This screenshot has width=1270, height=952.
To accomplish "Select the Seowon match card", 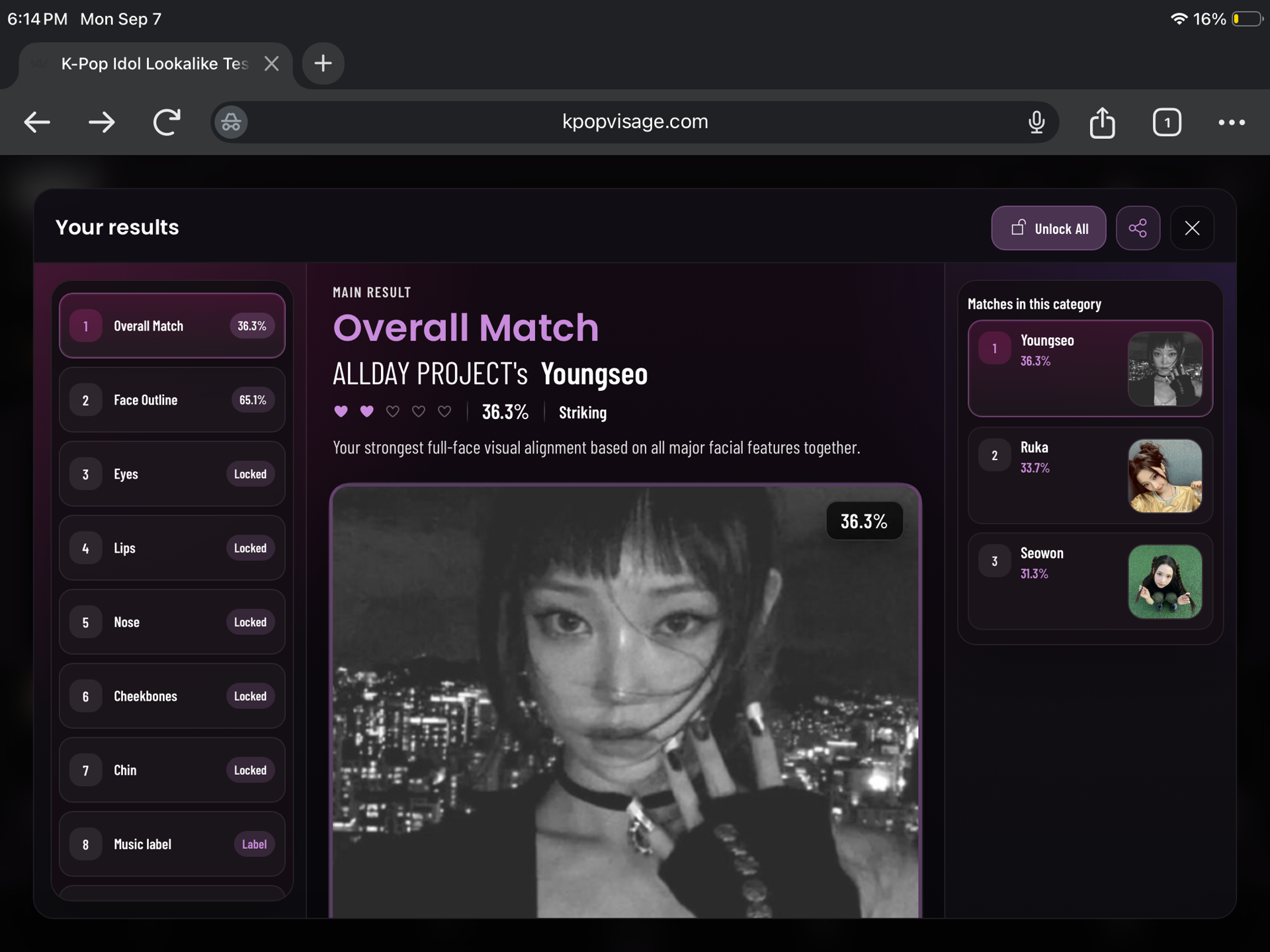I will pyautogui.click(x=1090, y=581).
